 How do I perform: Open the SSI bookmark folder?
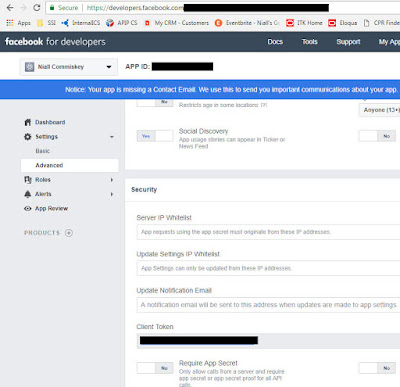point(46,23)
